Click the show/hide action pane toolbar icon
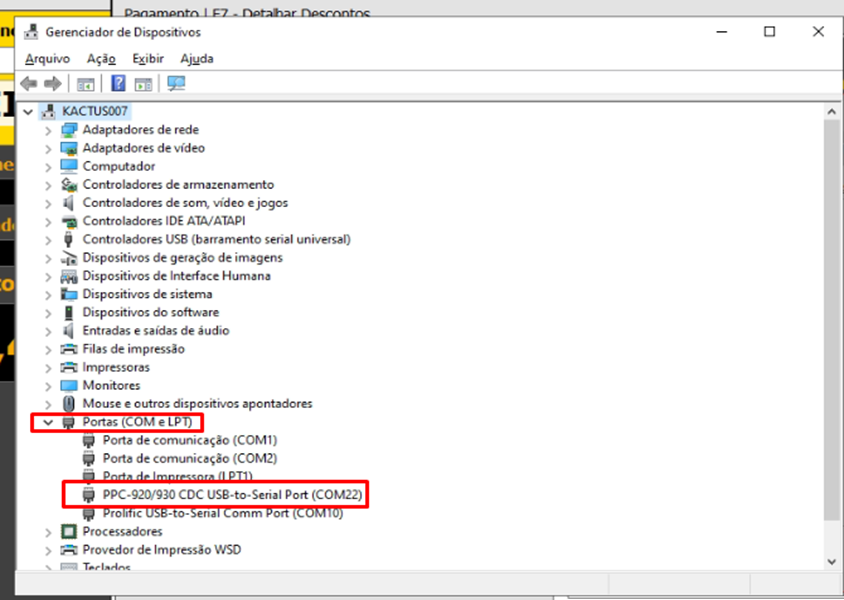The height and width of the screenshot is (600, 844). click(143, 84)
